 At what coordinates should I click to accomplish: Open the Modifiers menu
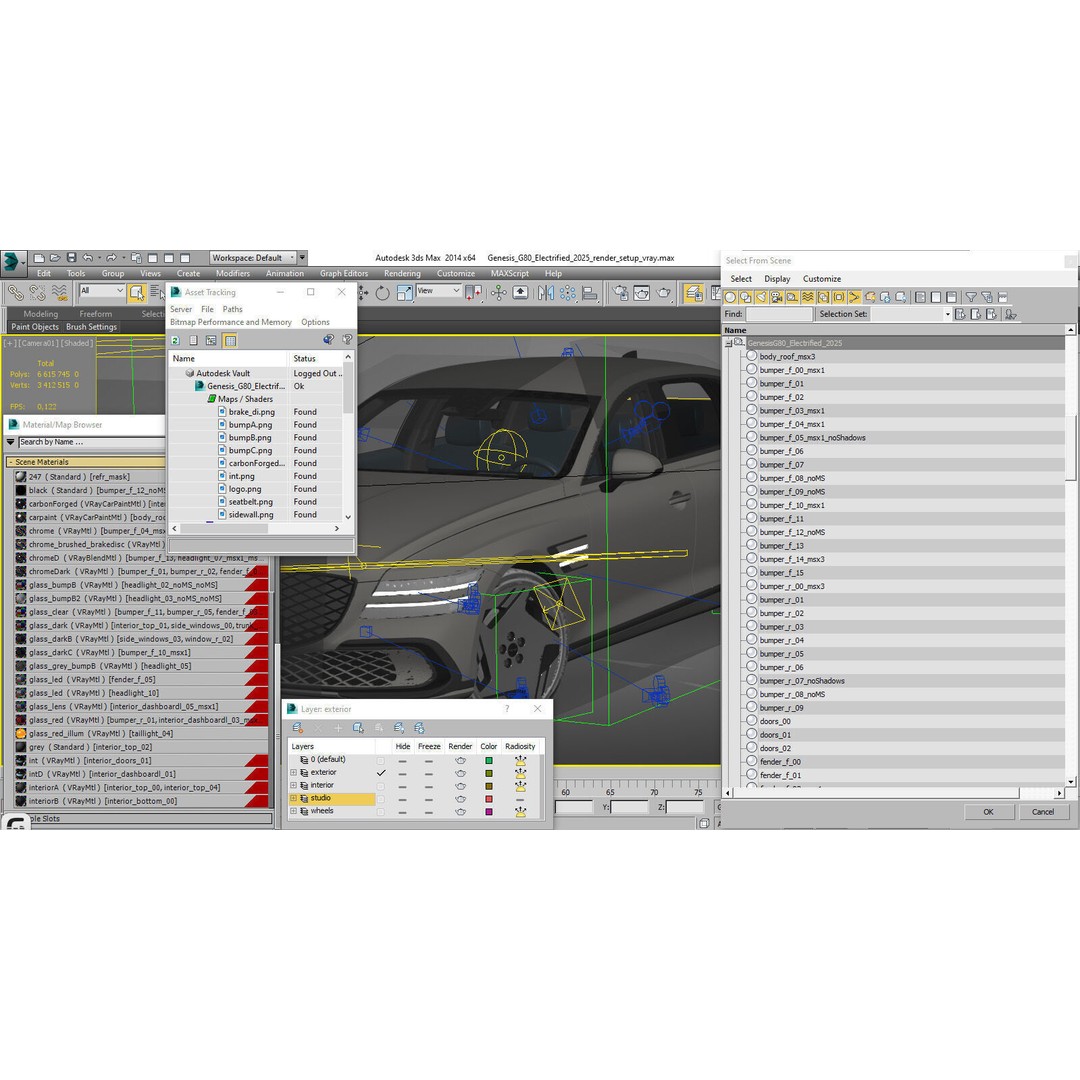(233, 273)
